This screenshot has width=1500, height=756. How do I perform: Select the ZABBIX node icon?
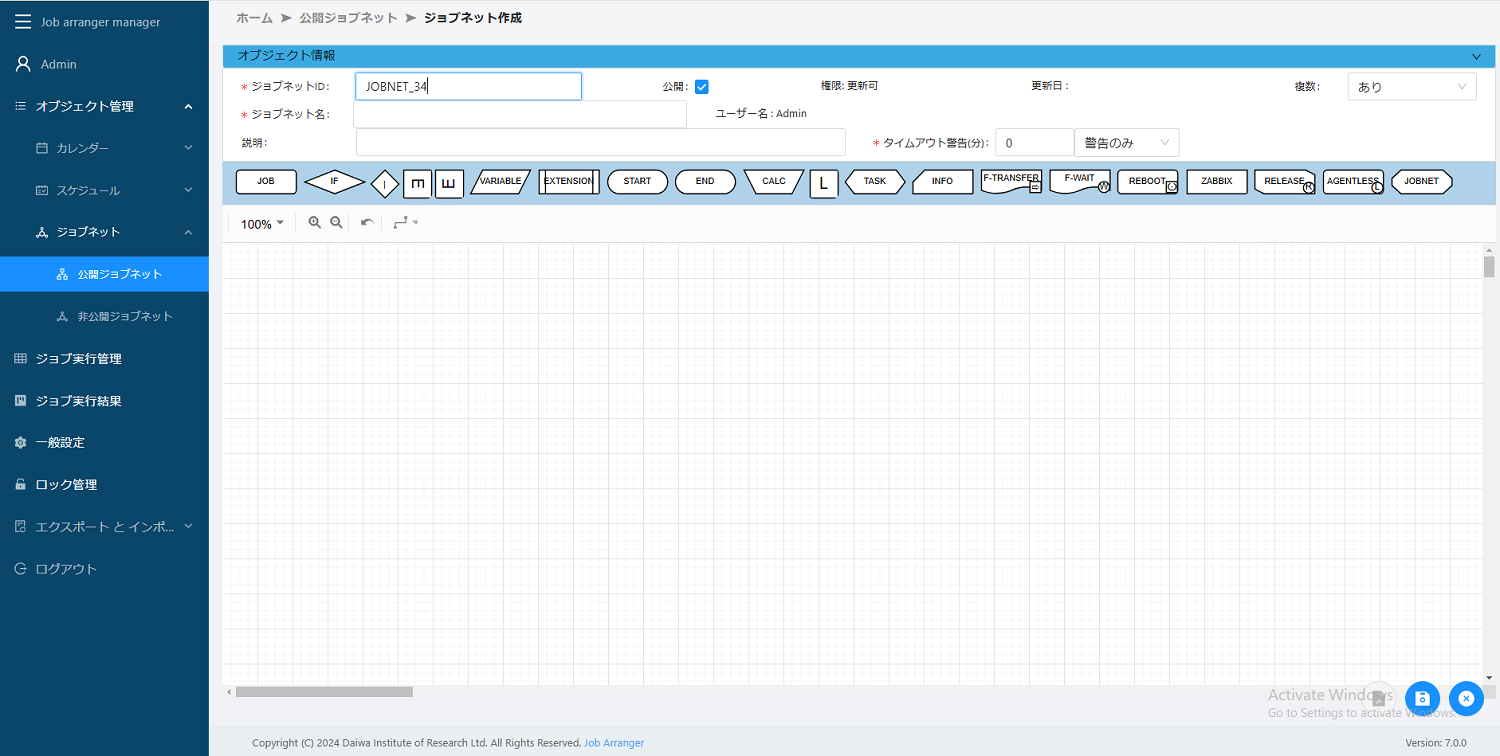click(x=1215, y=181)
